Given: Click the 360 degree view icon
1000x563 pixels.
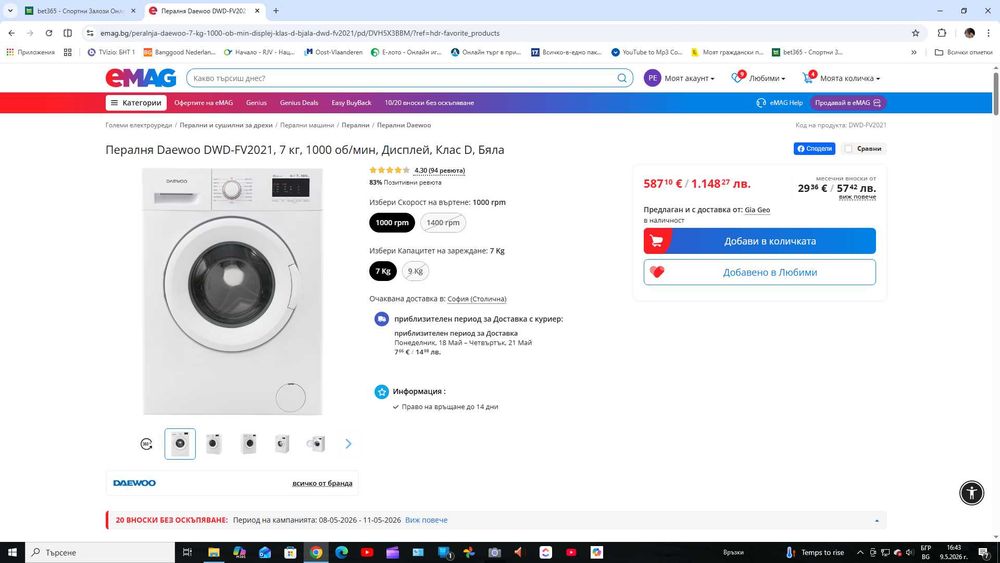Looking at the screenshot, I should click(x=147, y=444).
